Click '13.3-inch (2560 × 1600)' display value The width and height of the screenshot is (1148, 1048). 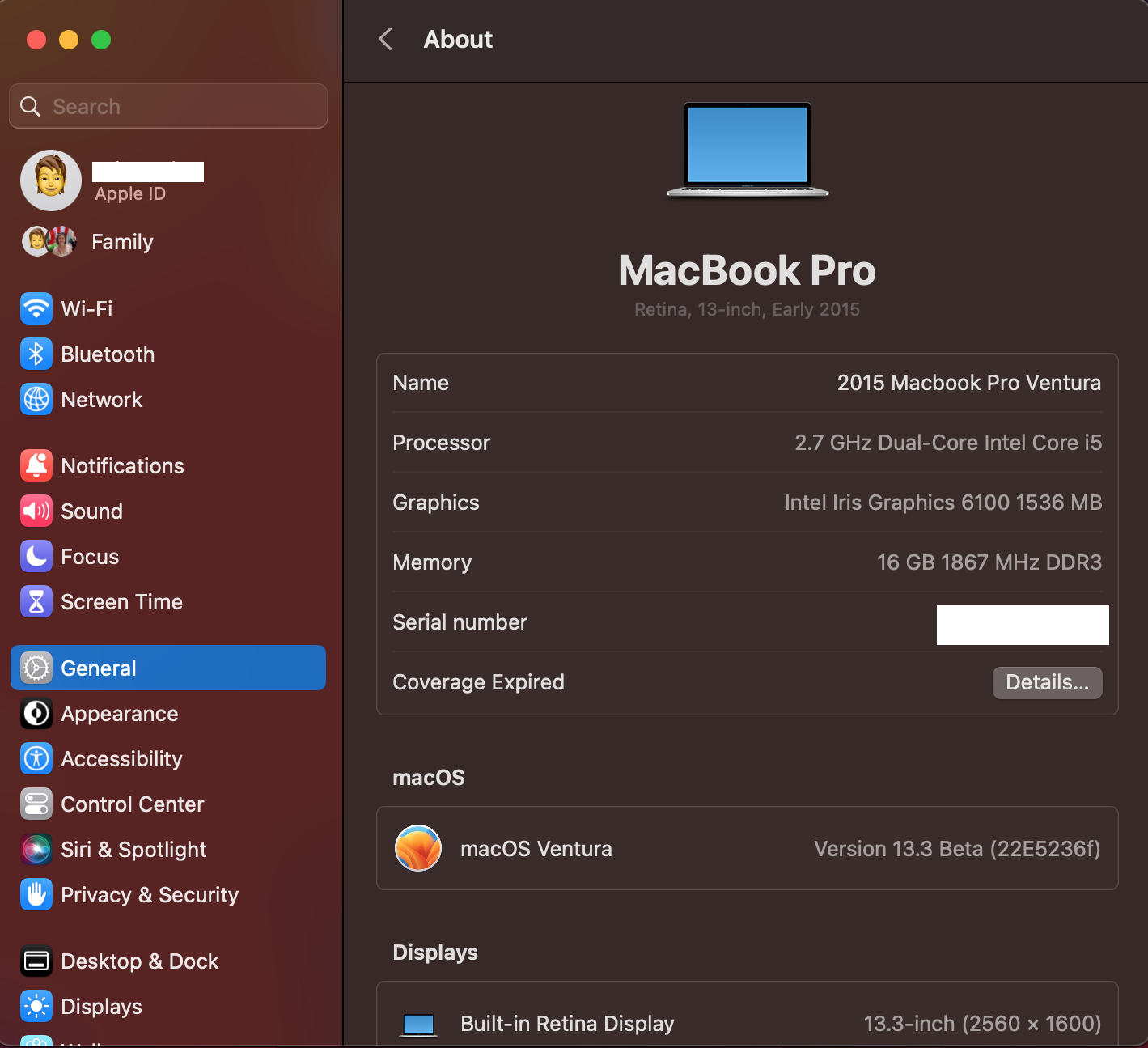[x=982, y=1023]
